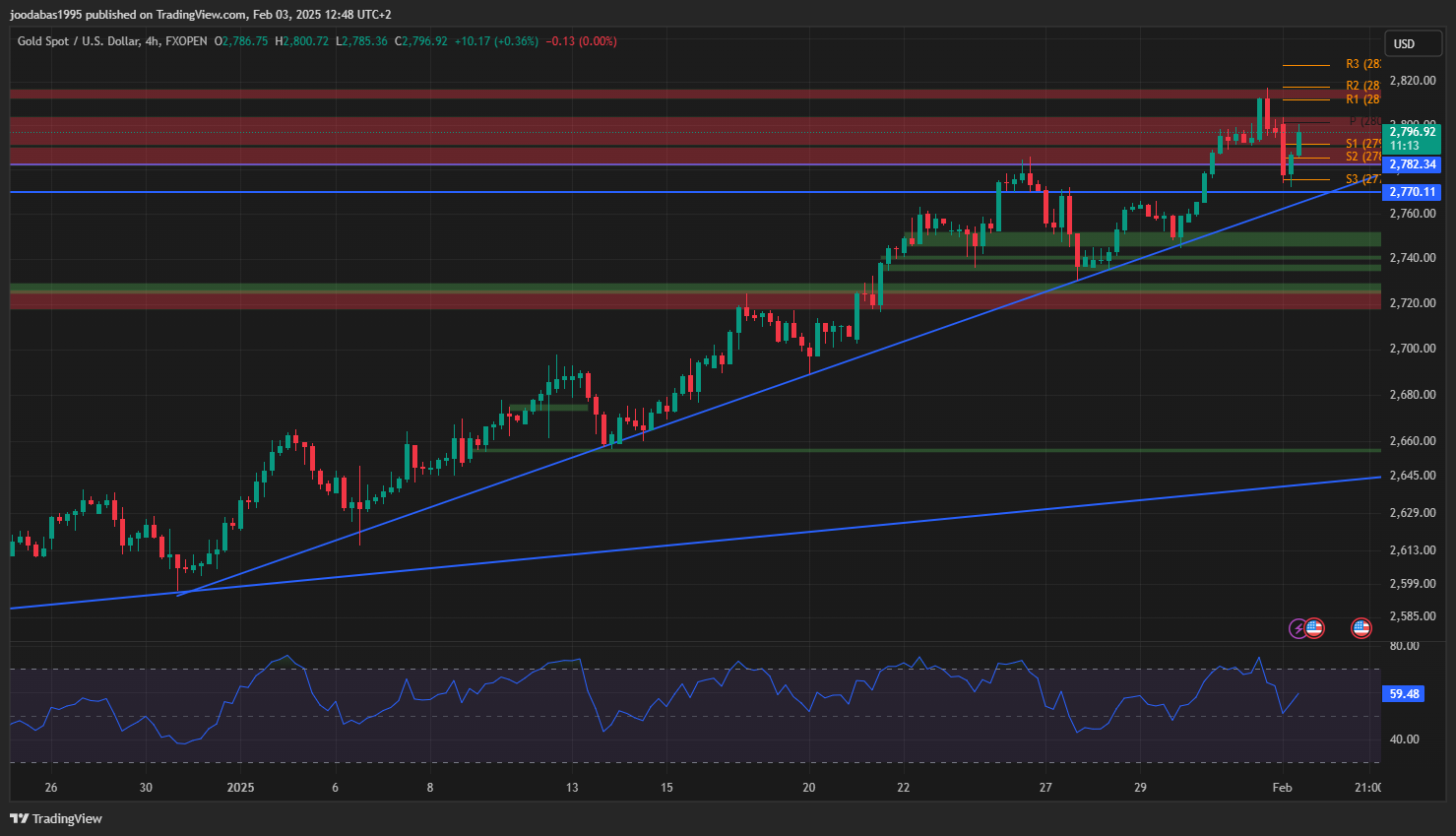
Task: Click the 22 date label on time axis
Action: (904, 788)
